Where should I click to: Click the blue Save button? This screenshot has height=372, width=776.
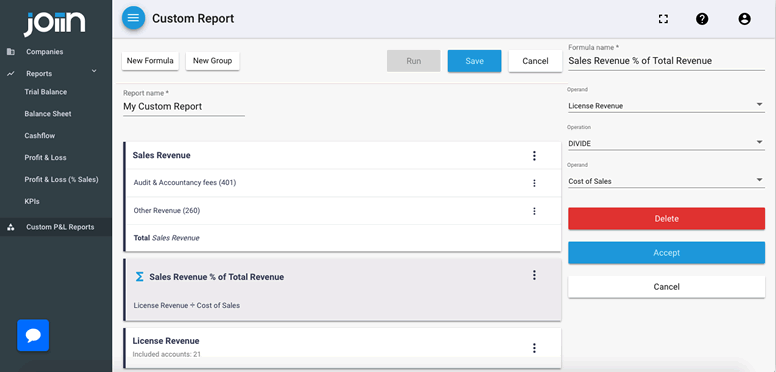tap(474, 61)
